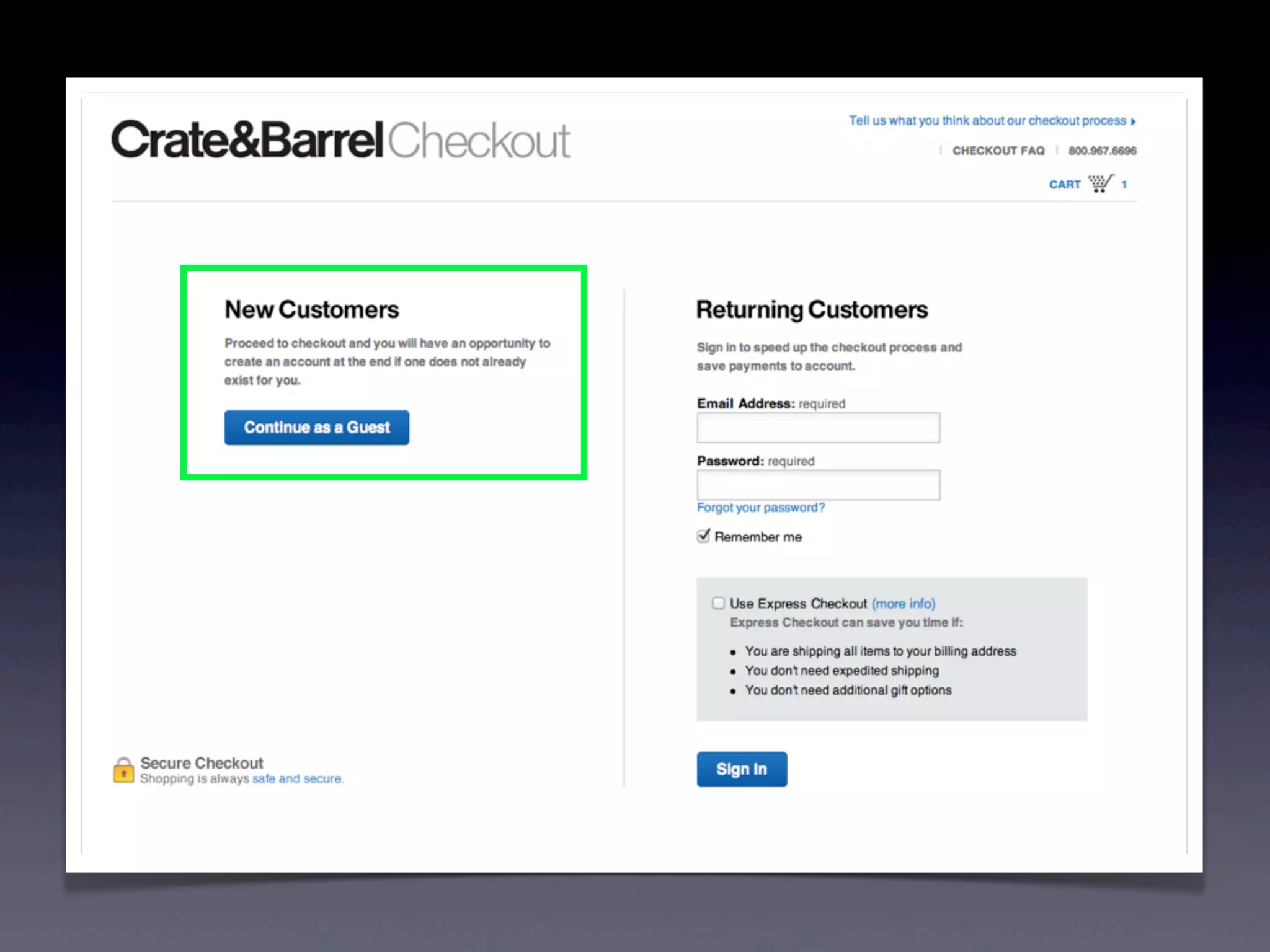Click the cart item count number
1270x952 pixels.
coord(1124,185)
